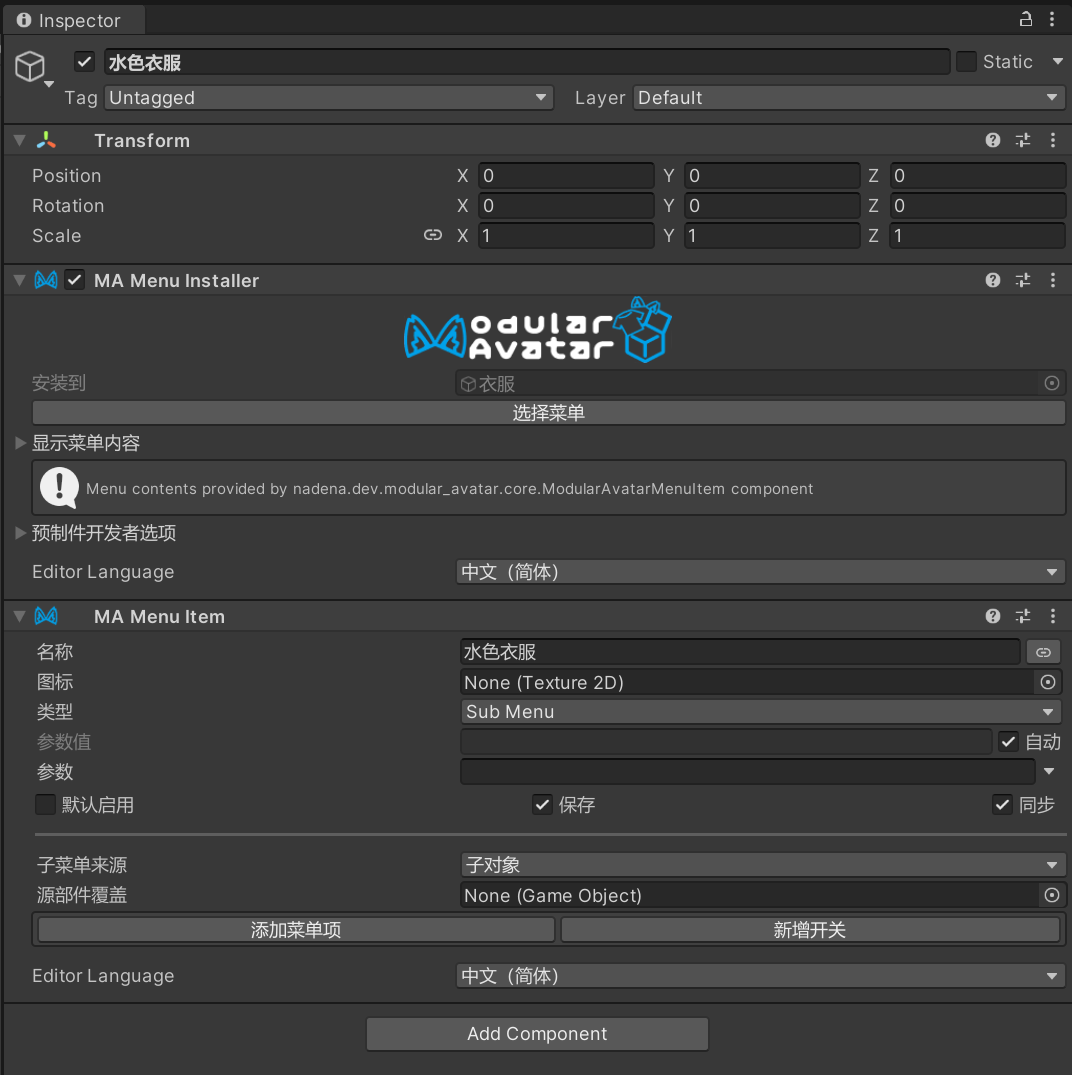The image size is (1072, 1075).
Task: Click the scale proportions link icon
Action: [x=433, y=236]
